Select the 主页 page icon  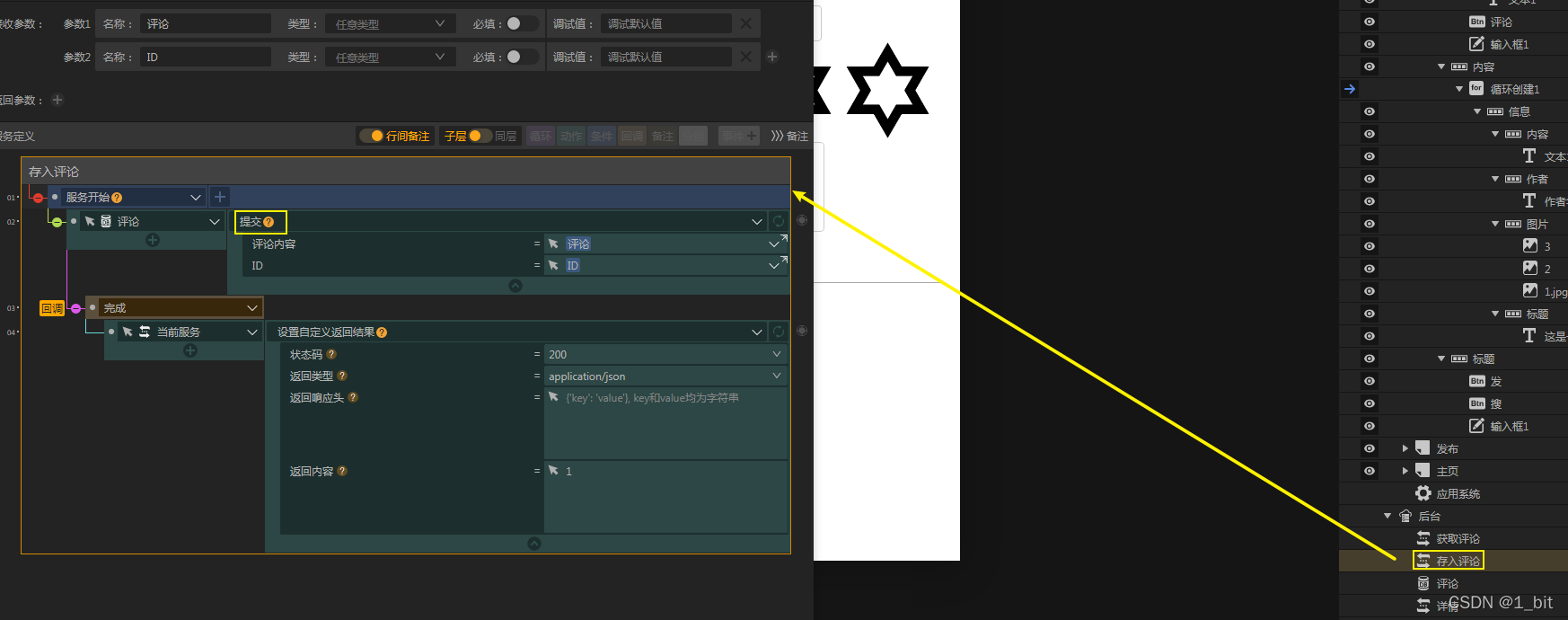click(x=1423, y=470)
